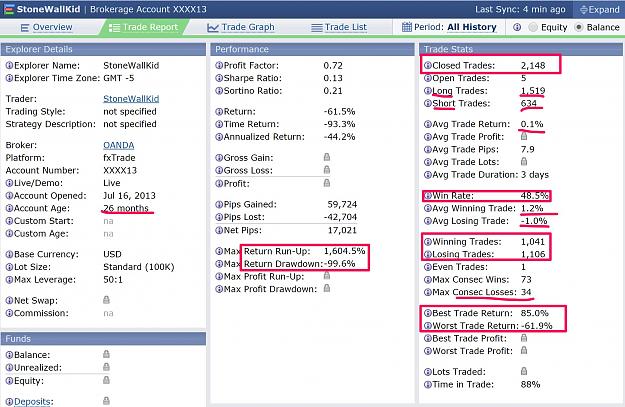Click the Explorer Details panel header
This screenshot has height=407, width=625.
pyautogui.click(x=103, y=49)
